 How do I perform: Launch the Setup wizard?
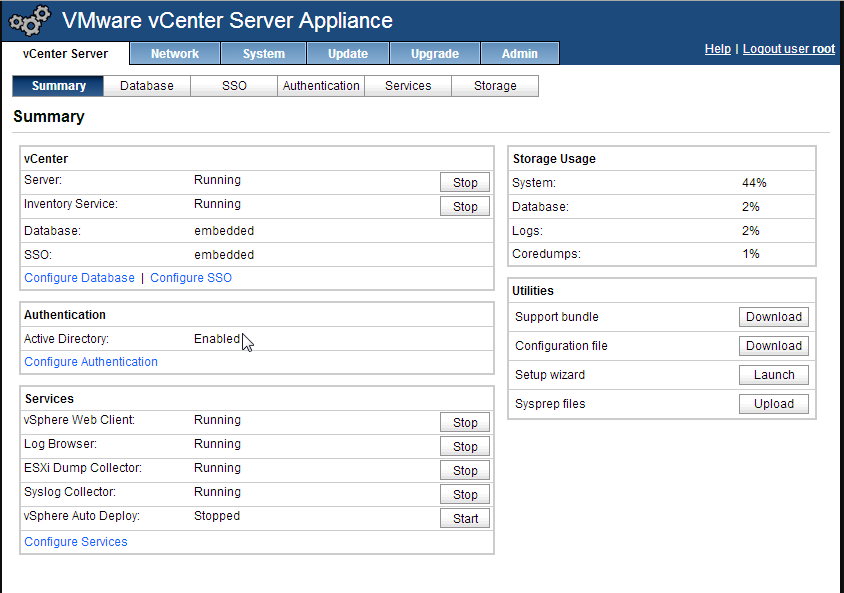click(x=774, y=375)
